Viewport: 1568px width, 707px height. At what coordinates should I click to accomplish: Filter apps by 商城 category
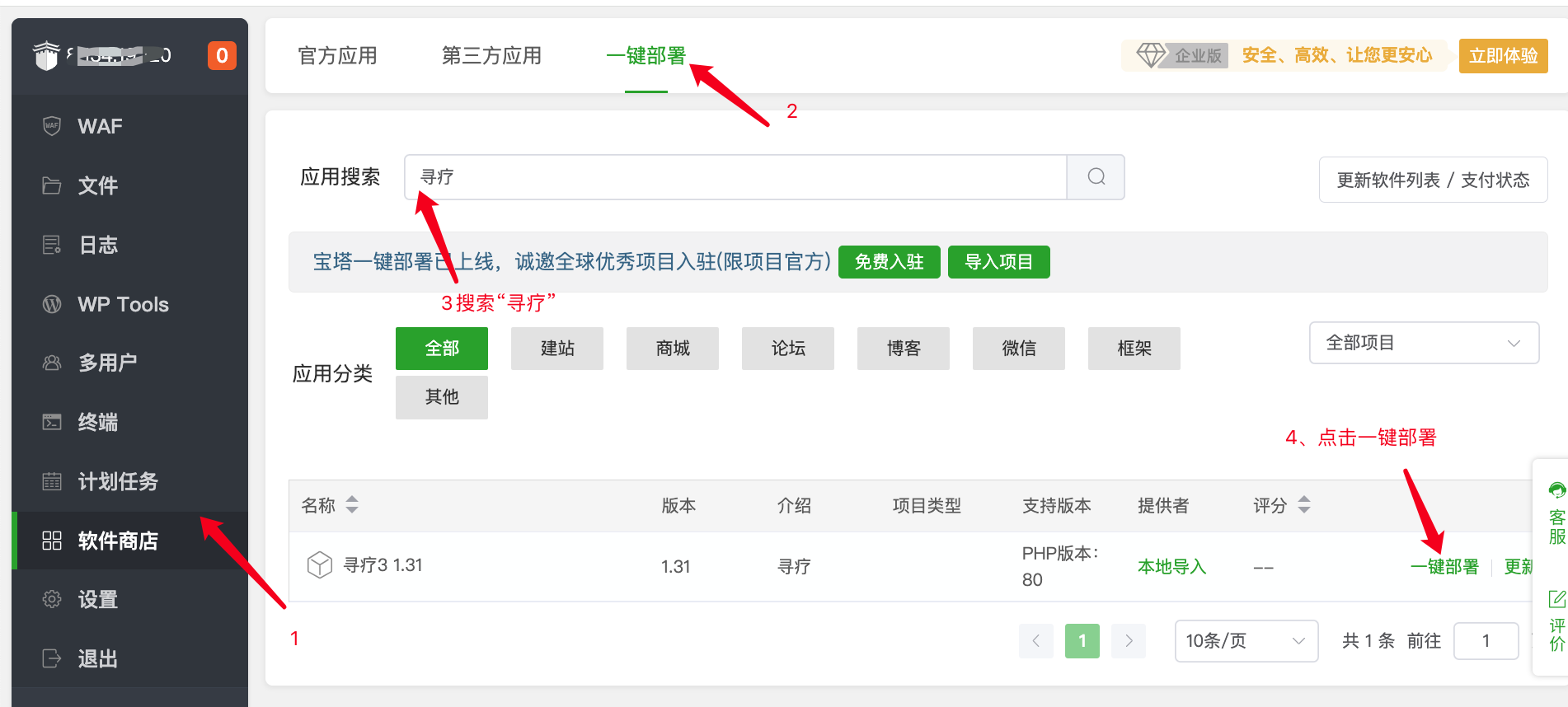673,349
